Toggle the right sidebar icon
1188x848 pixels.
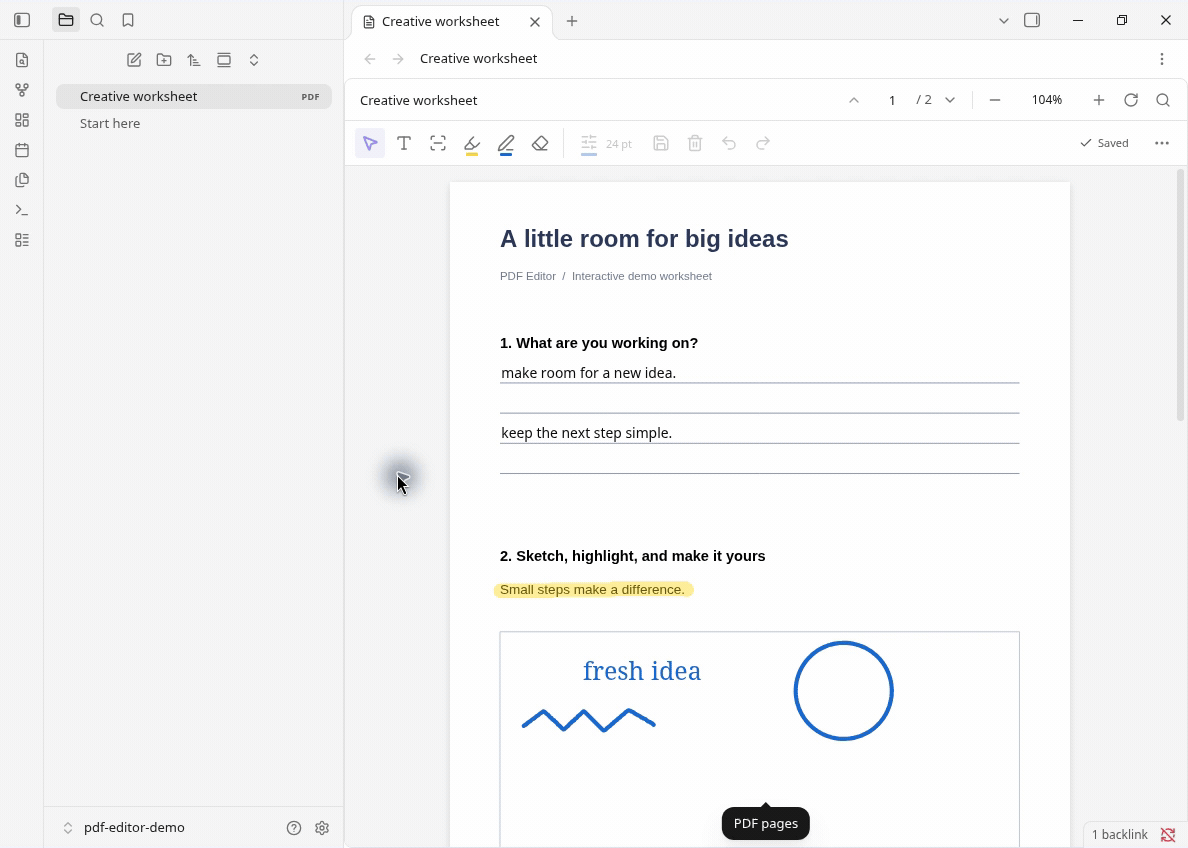1032,20
